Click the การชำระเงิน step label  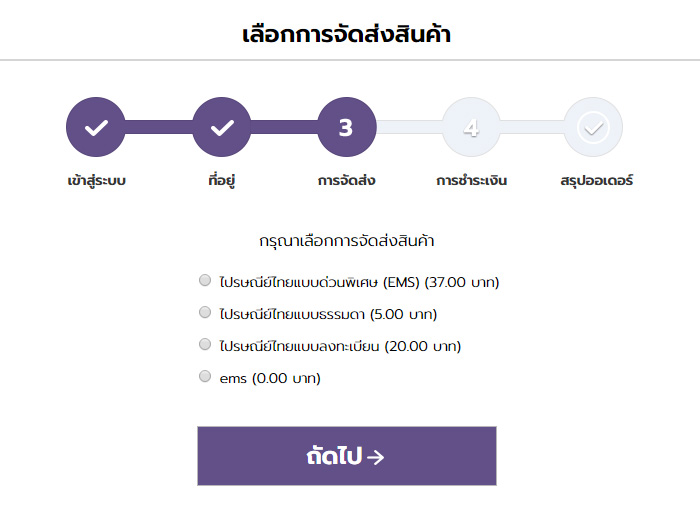click(471, 181)
